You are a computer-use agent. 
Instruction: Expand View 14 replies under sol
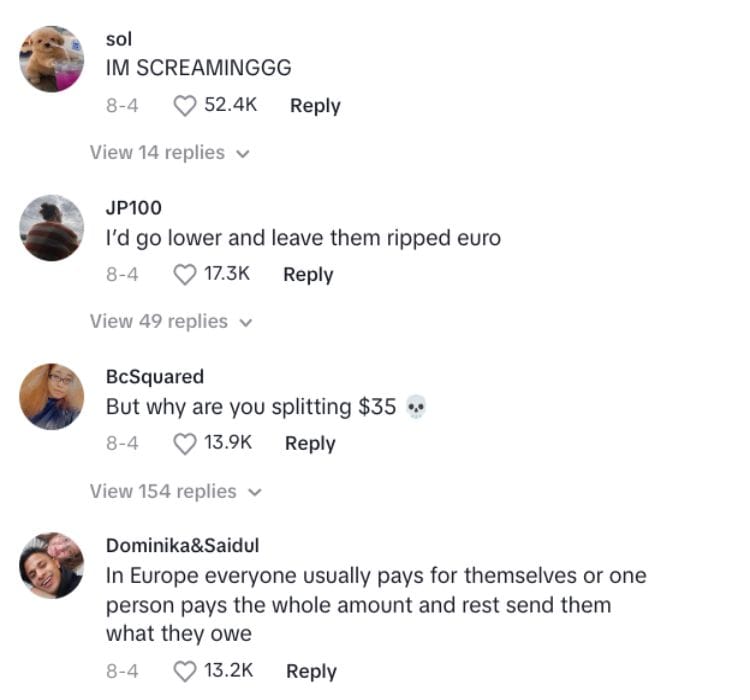click(170, 153)
